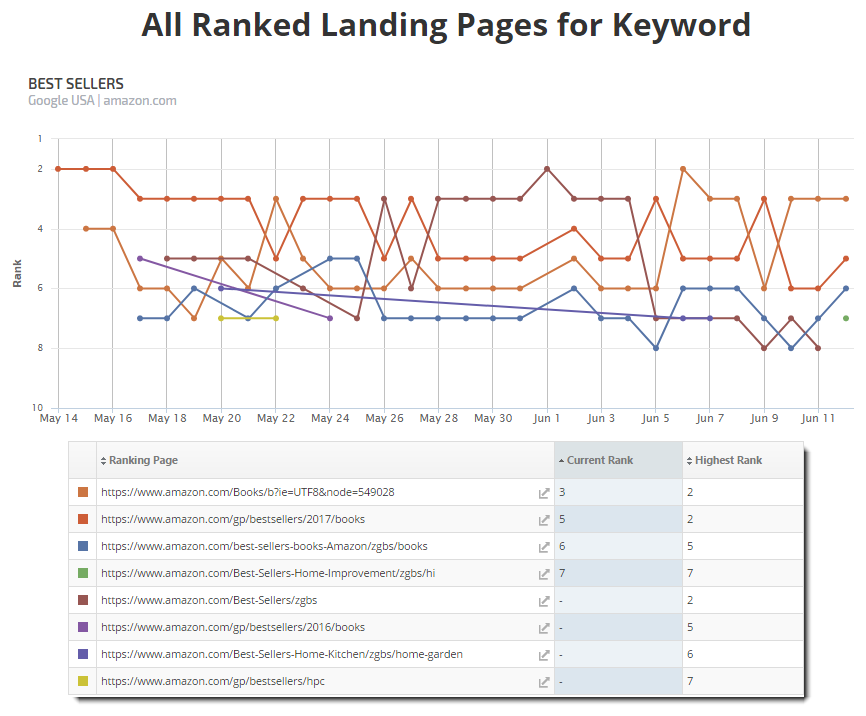Viewport: 866px width, 716px height.
Task: Open external link icon for bestsellers/2016/books row
Action: point(544,628)
